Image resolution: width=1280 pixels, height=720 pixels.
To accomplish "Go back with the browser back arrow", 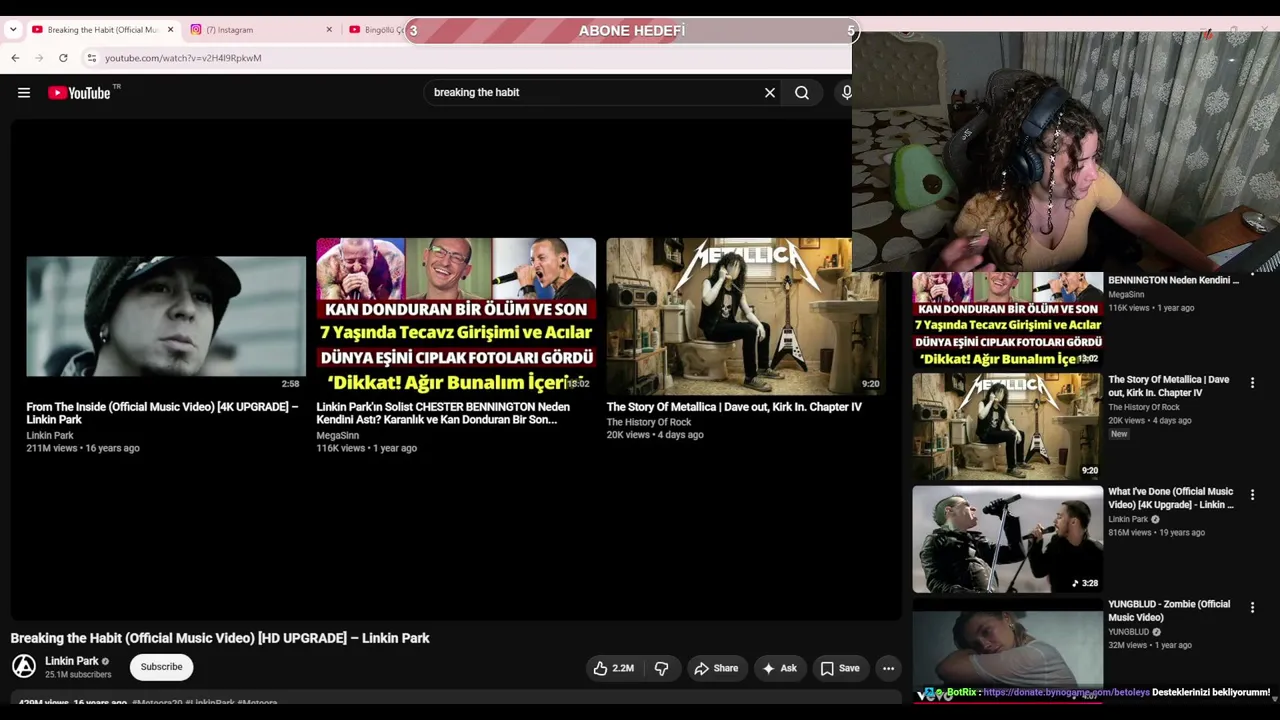I will click(x=15, y=58).
